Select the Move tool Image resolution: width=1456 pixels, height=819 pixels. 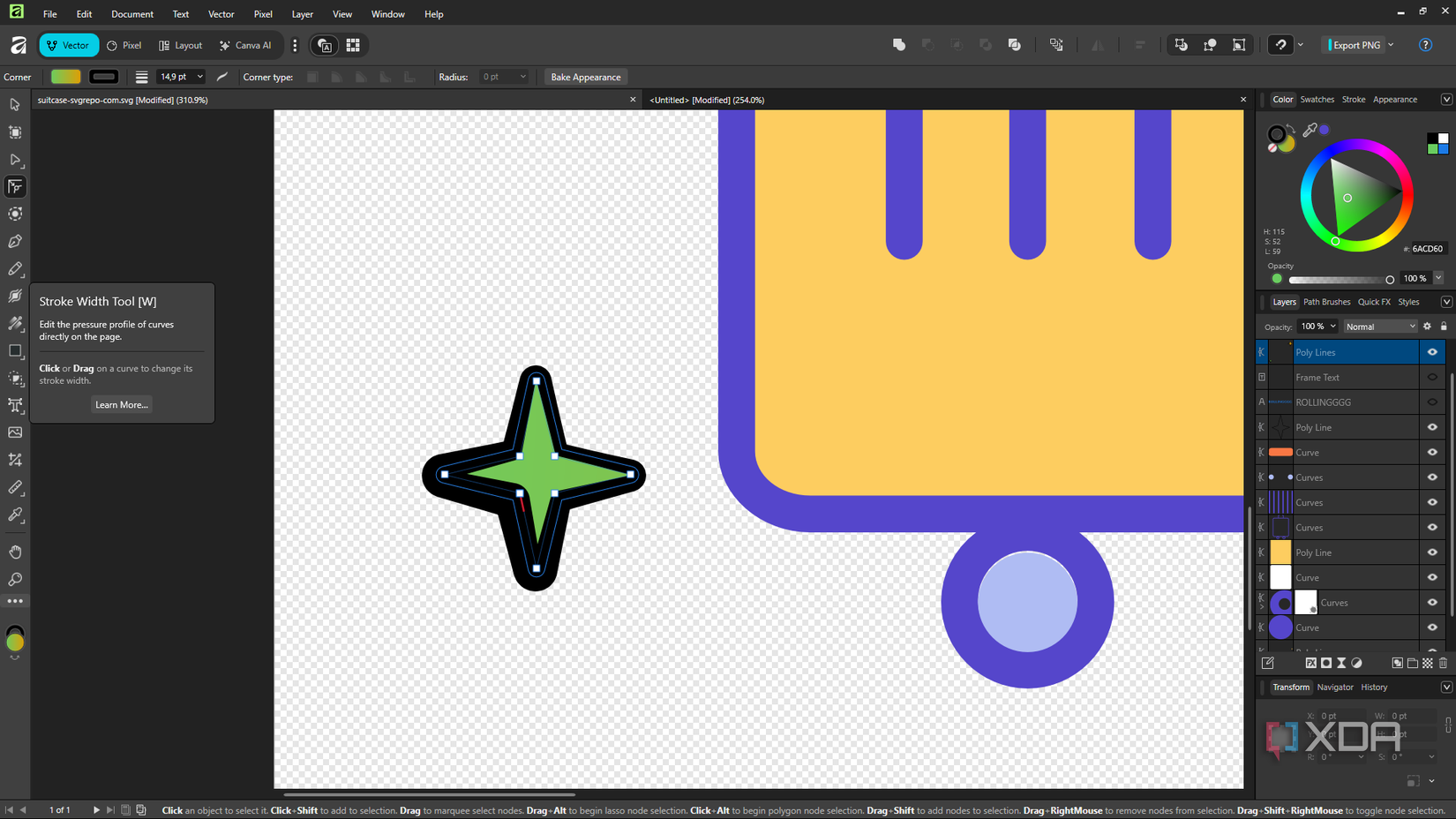(x=15, y=104)
